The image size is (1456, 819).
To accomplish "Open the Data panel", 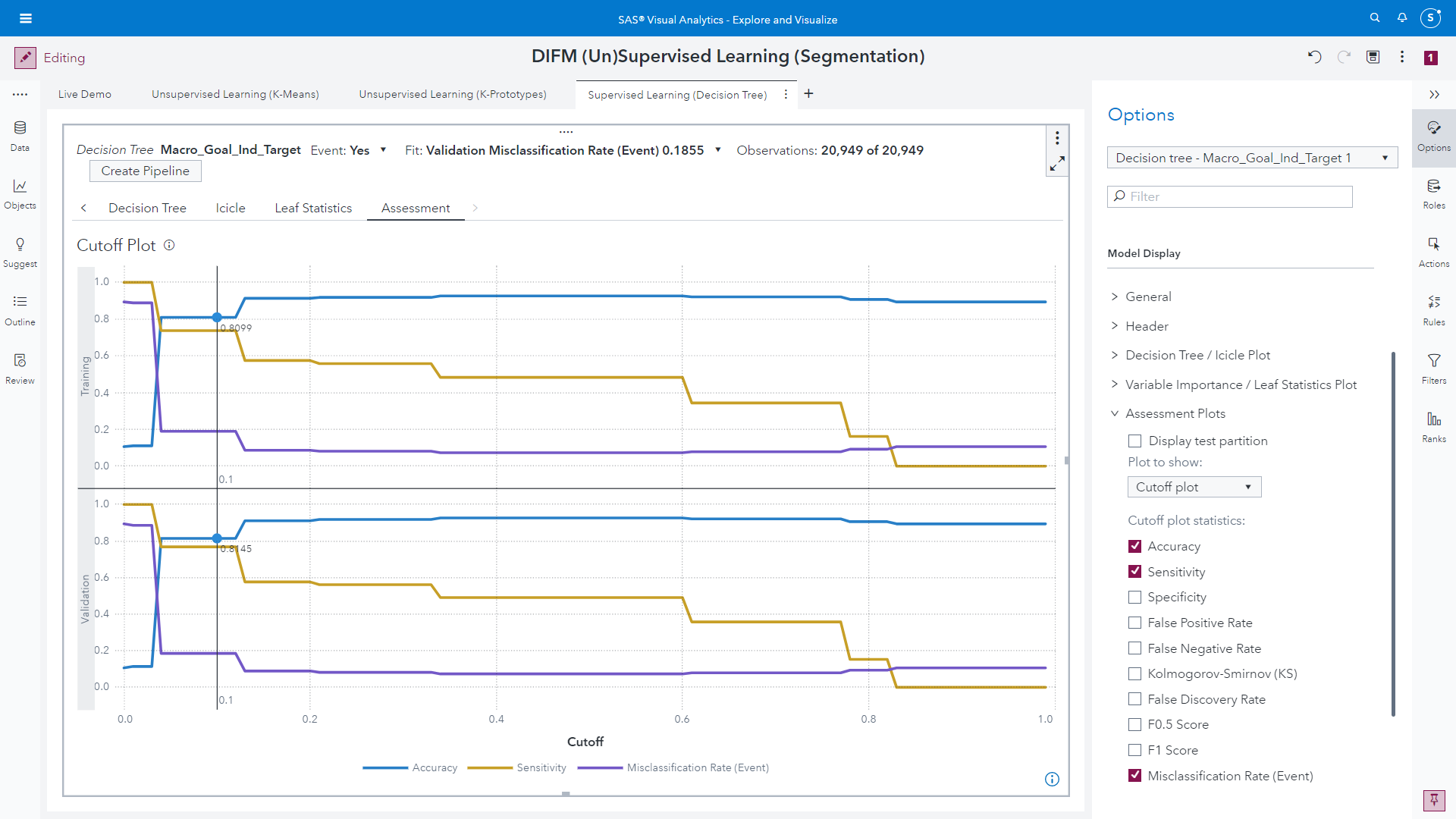I will 19,136.
